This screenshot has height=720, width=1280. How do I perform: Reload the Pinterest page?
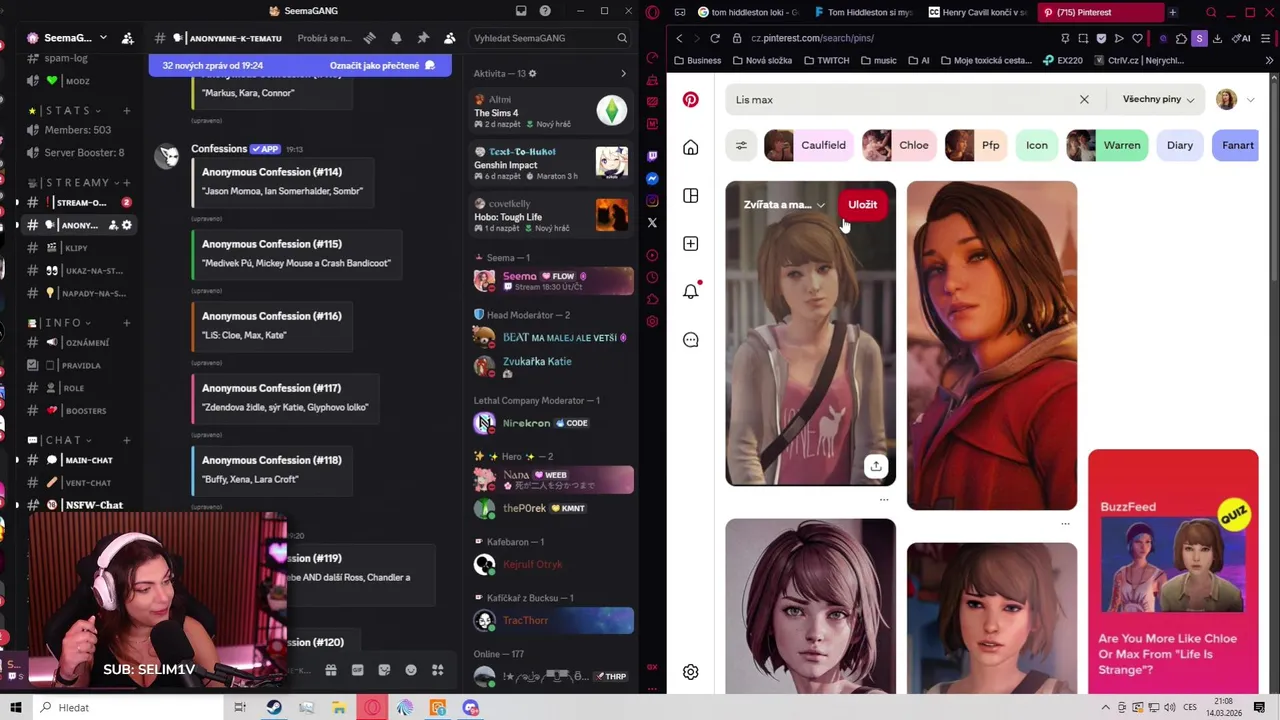[715, 38]
